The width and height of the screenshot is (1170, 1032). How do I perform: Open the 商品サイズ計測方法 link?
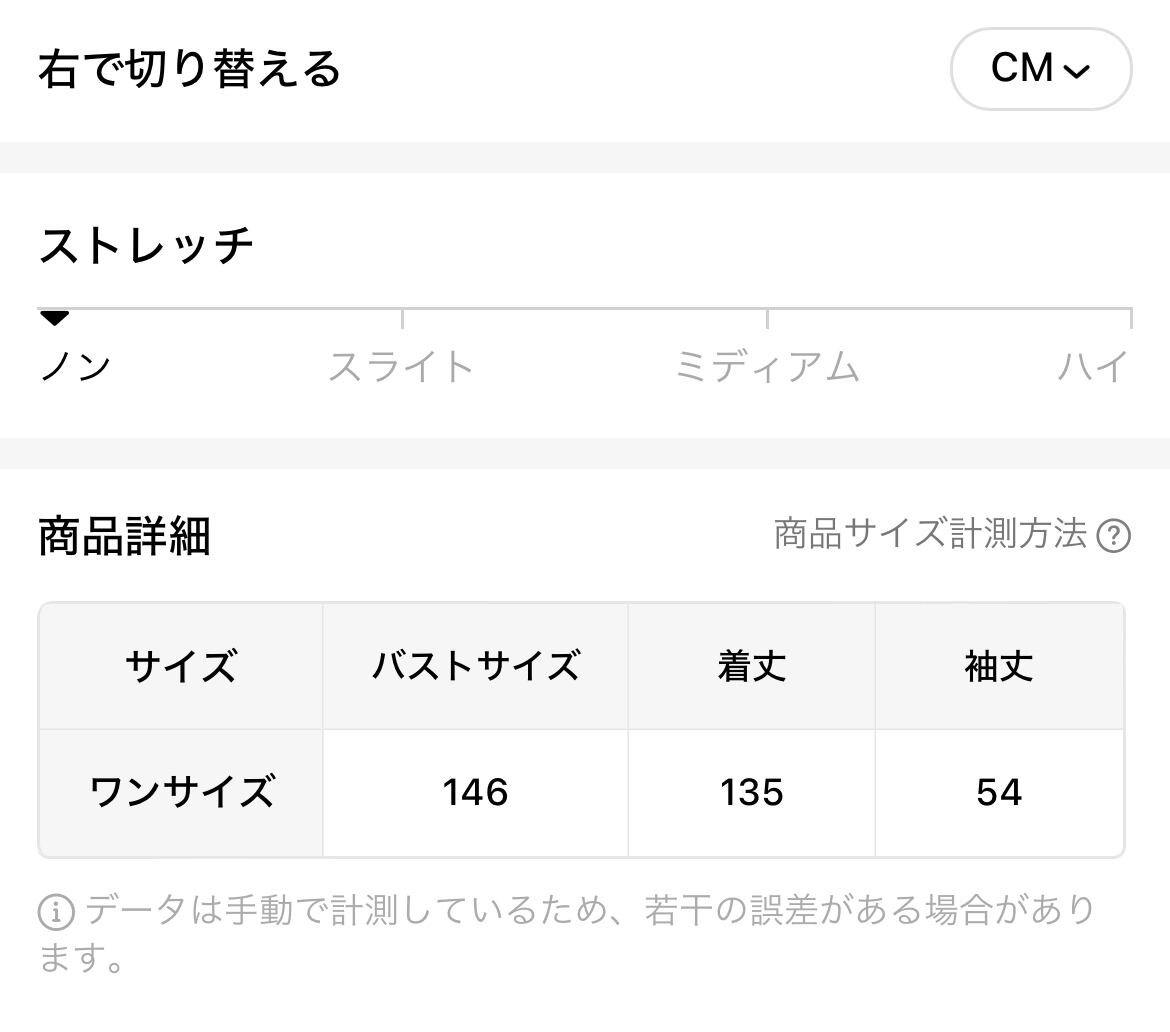pos(930,534)
